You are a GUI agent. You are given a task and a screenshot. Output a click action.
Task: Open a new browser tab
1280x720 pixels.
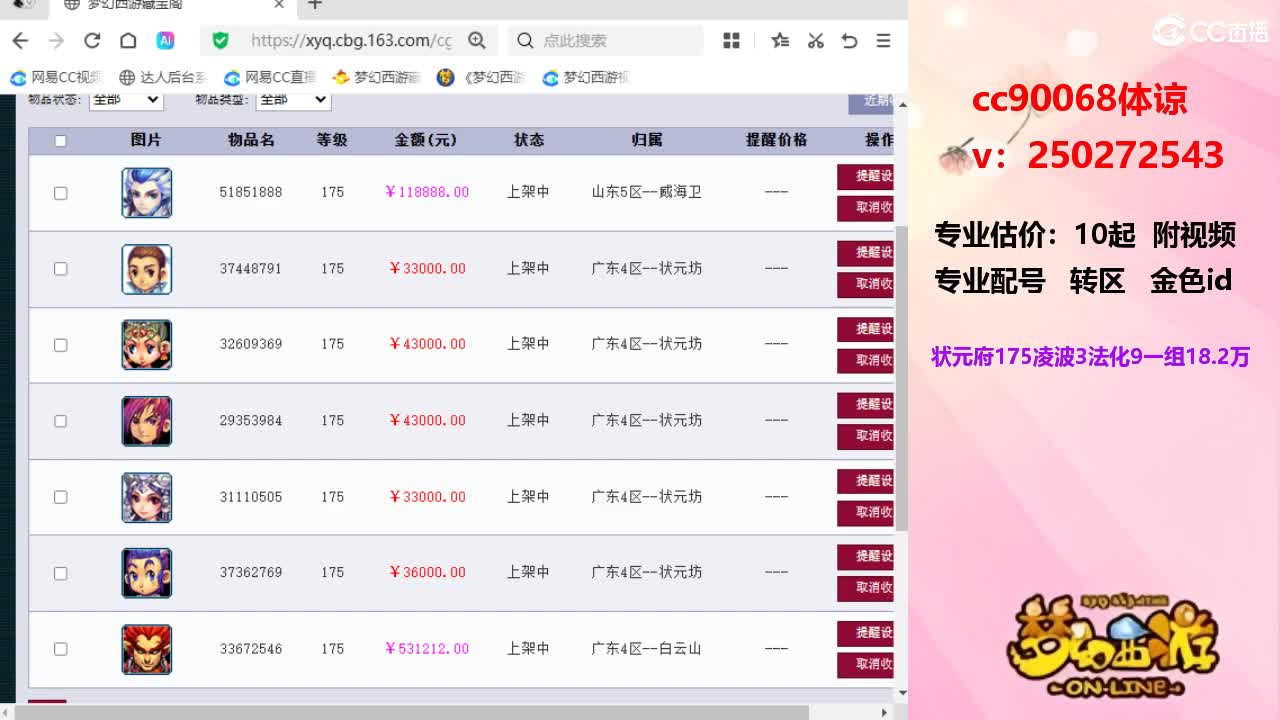[315, 5]
